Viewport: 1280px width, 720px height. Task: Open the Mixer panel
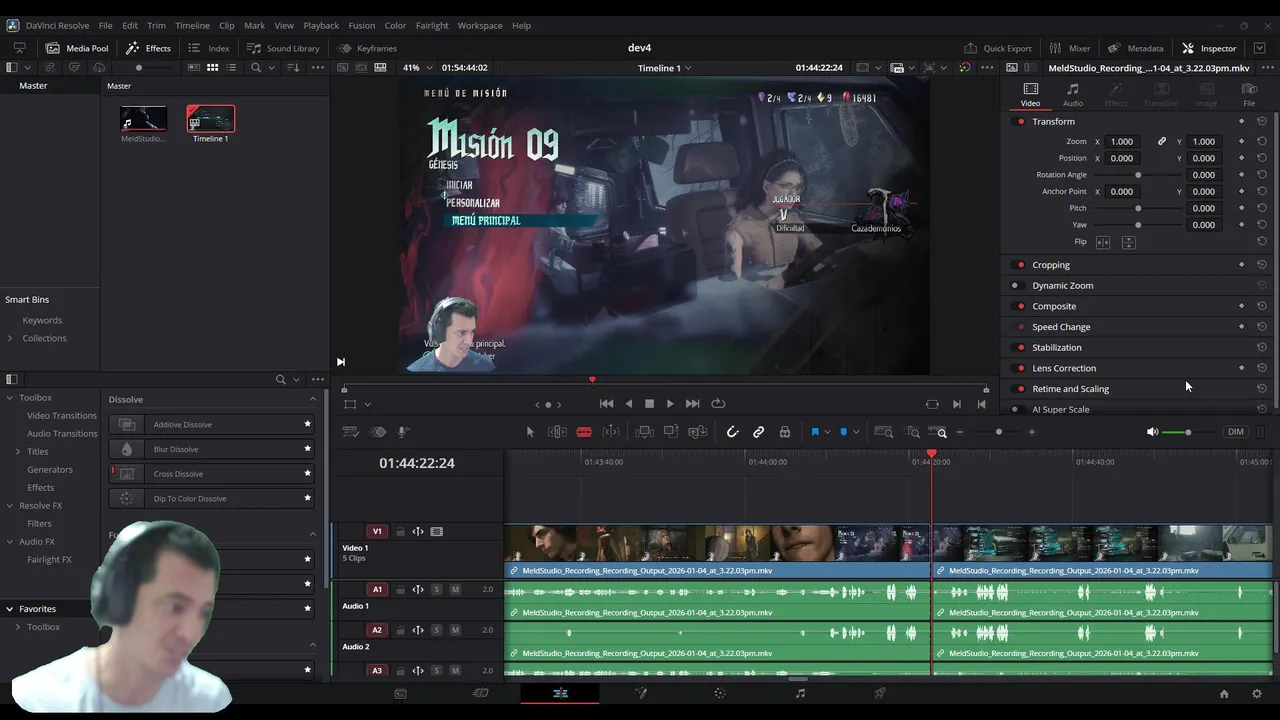click(1070, 48)
